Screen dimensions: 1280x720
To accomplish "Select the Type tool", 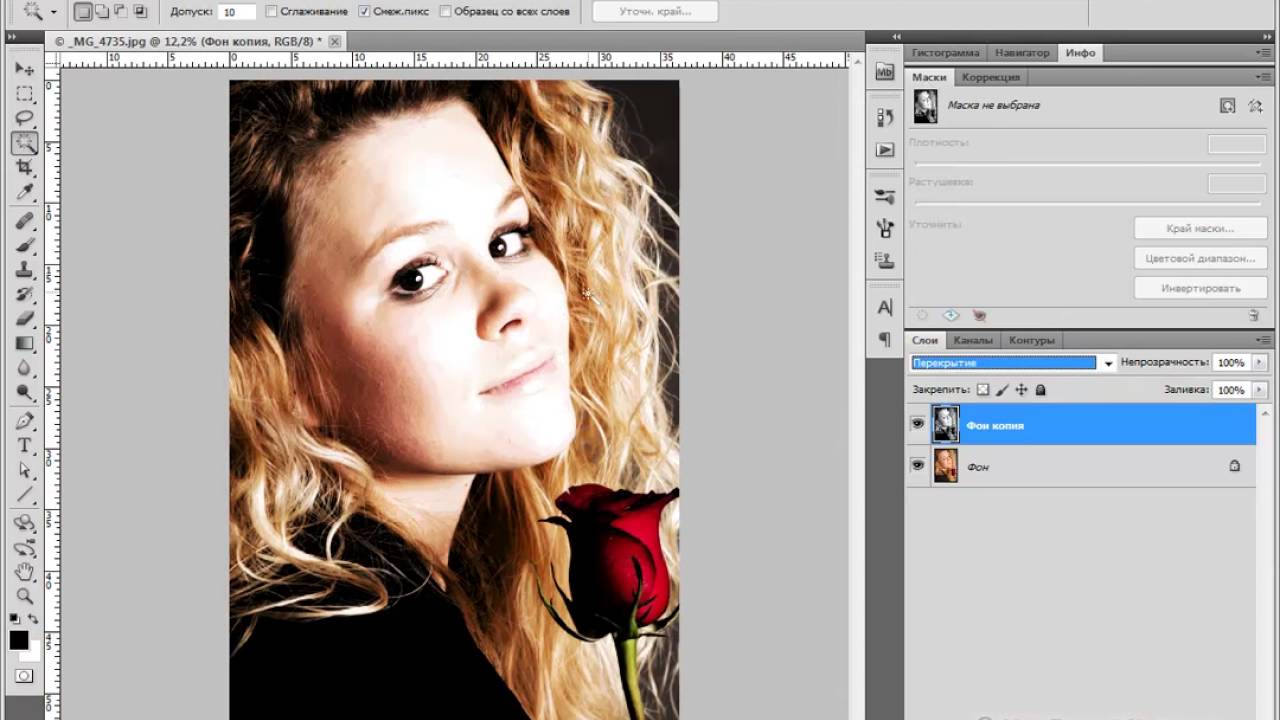I will [x=25, y=445].
